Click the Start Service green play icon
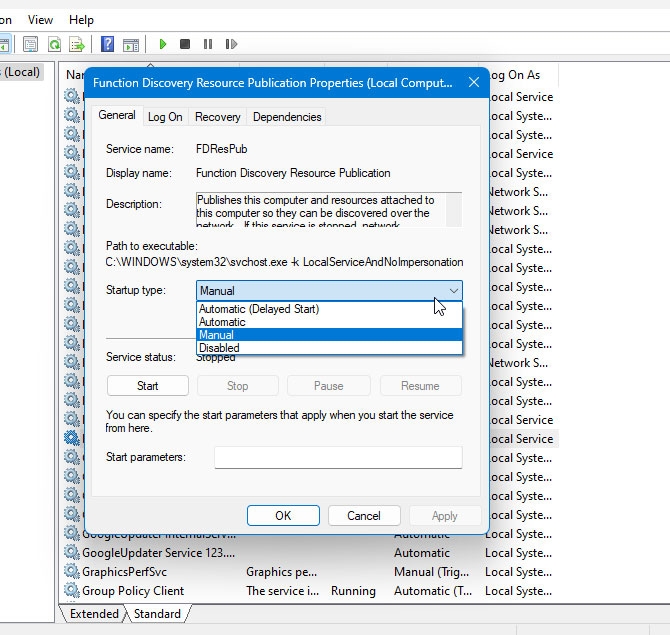The height and width of the screenshot is (635, 670). [162, 44]
